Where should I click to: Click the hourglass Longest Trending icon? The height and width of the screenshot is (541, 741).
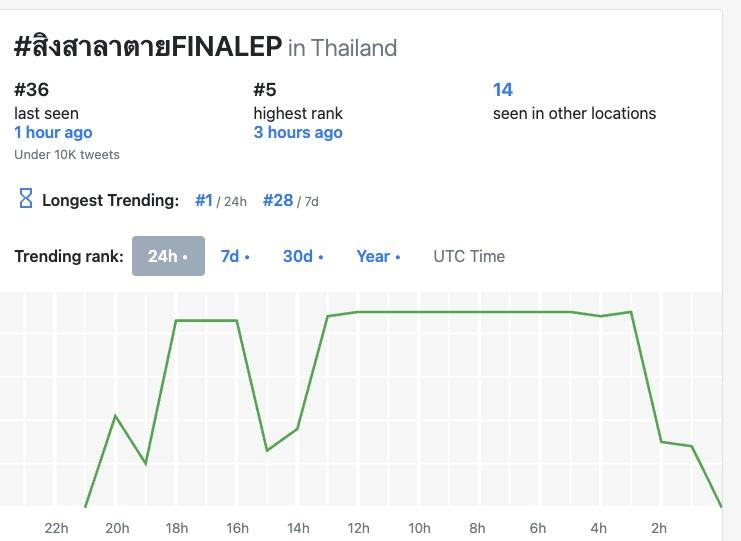pos(26,198)
